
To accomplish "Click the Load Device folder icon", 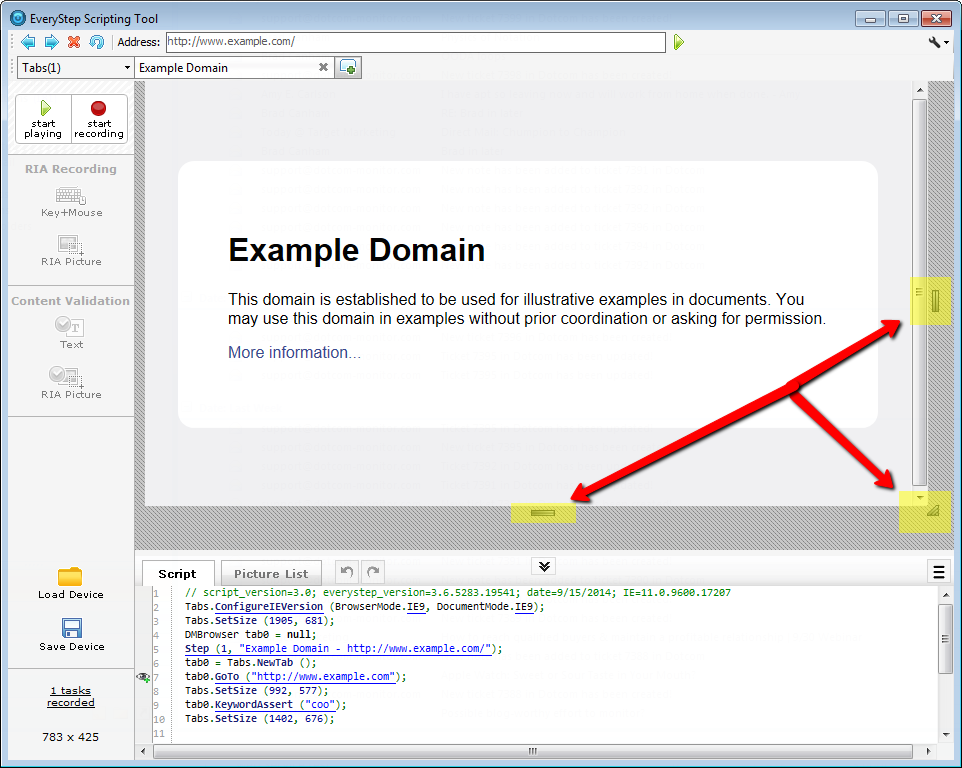I will 71,577.
